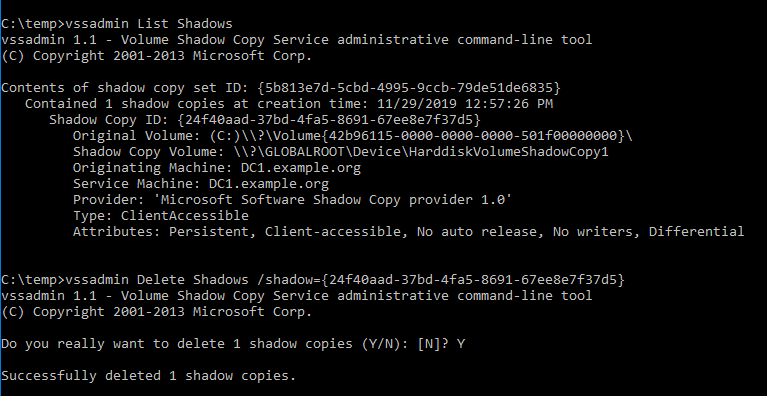Click the first vssadmin 1.1 tool banner line
The height and width of the screenshot is (396, 767).
tap(296, 40)
